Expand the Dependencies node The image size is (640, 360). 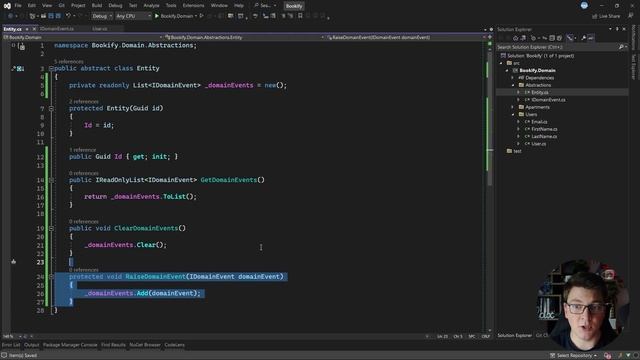click(513, 78)
